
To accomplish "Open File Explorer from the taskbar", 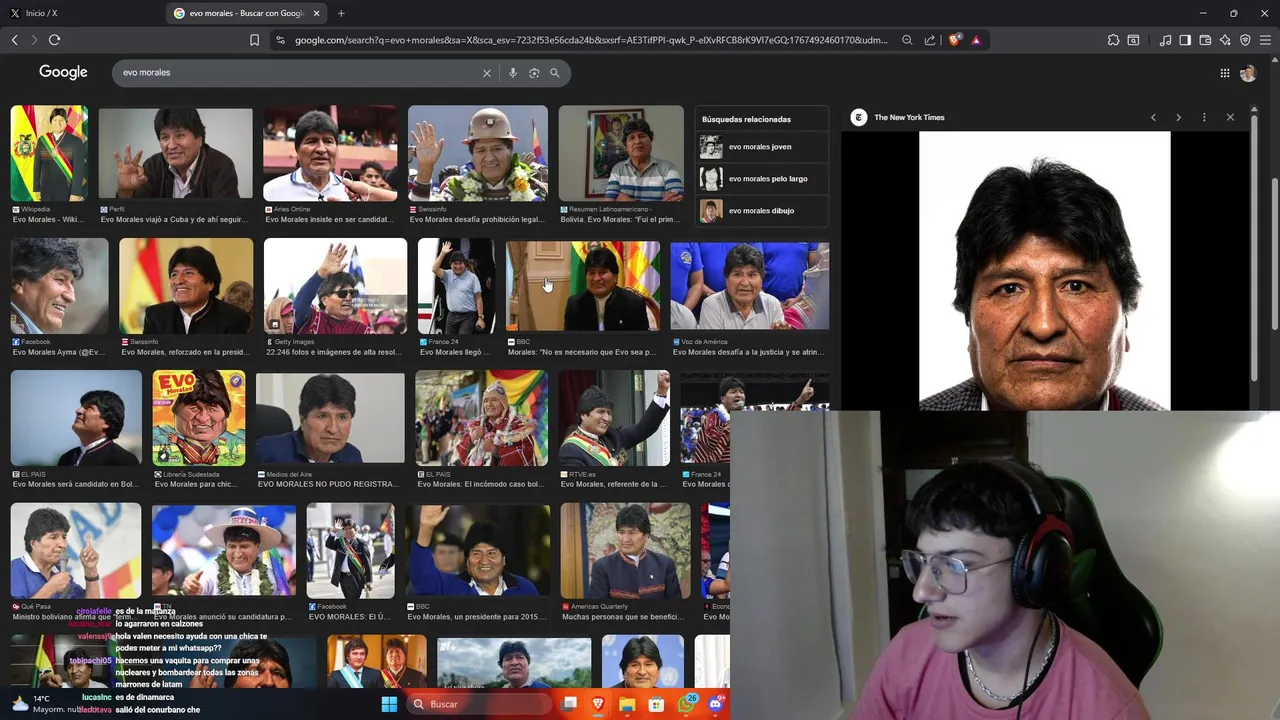I will point(627,704).
